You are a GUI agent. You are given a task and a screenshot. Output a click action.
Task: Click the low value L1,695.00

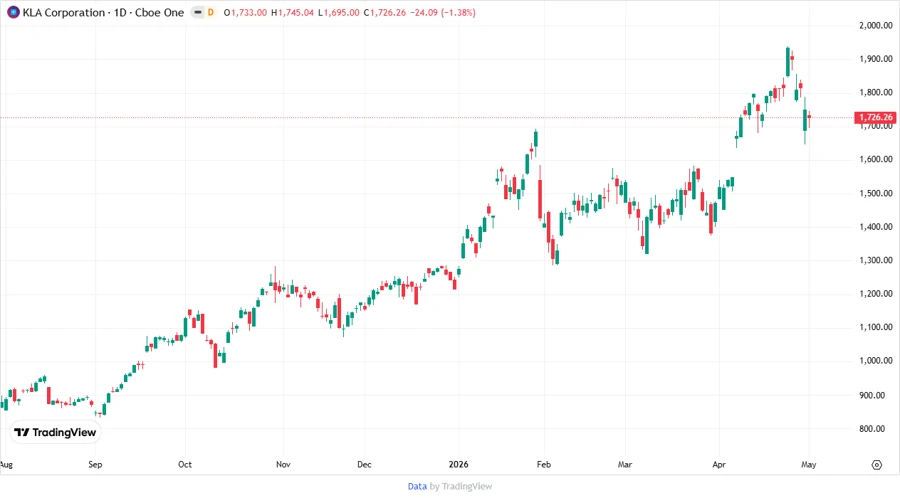point(339,13)
